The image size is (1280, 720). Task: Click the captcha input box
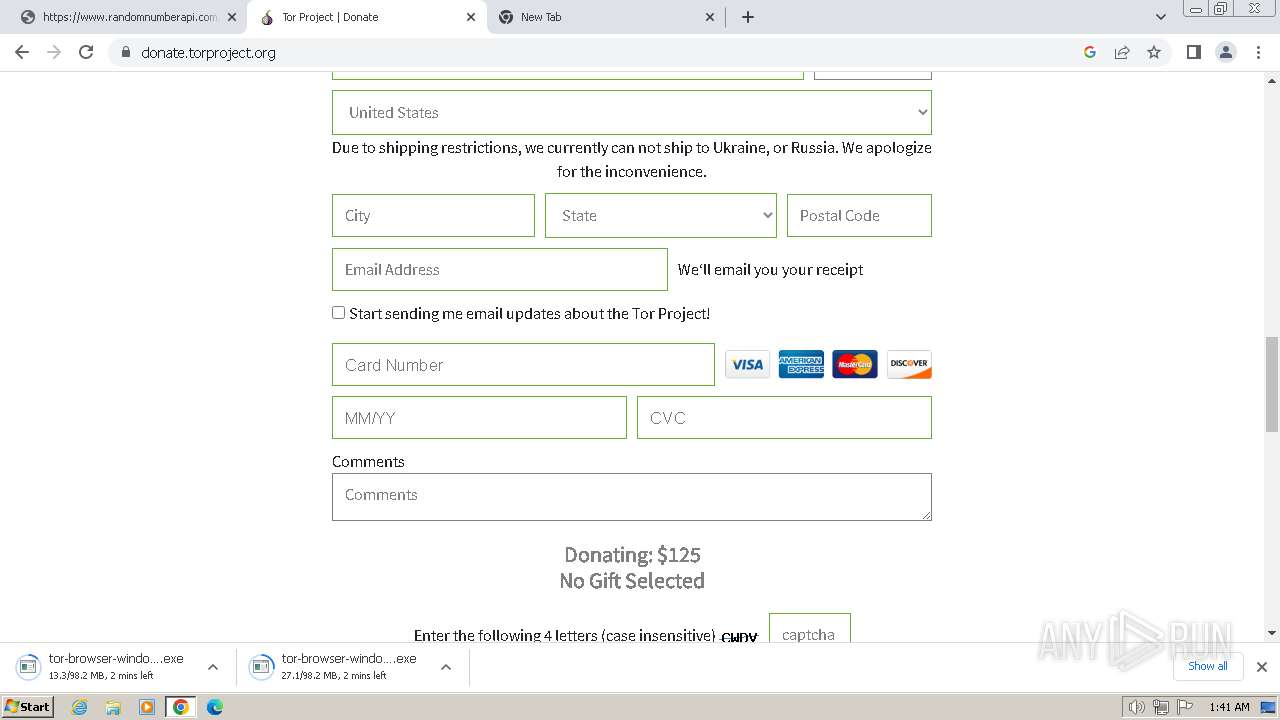(x=810, y=628)
